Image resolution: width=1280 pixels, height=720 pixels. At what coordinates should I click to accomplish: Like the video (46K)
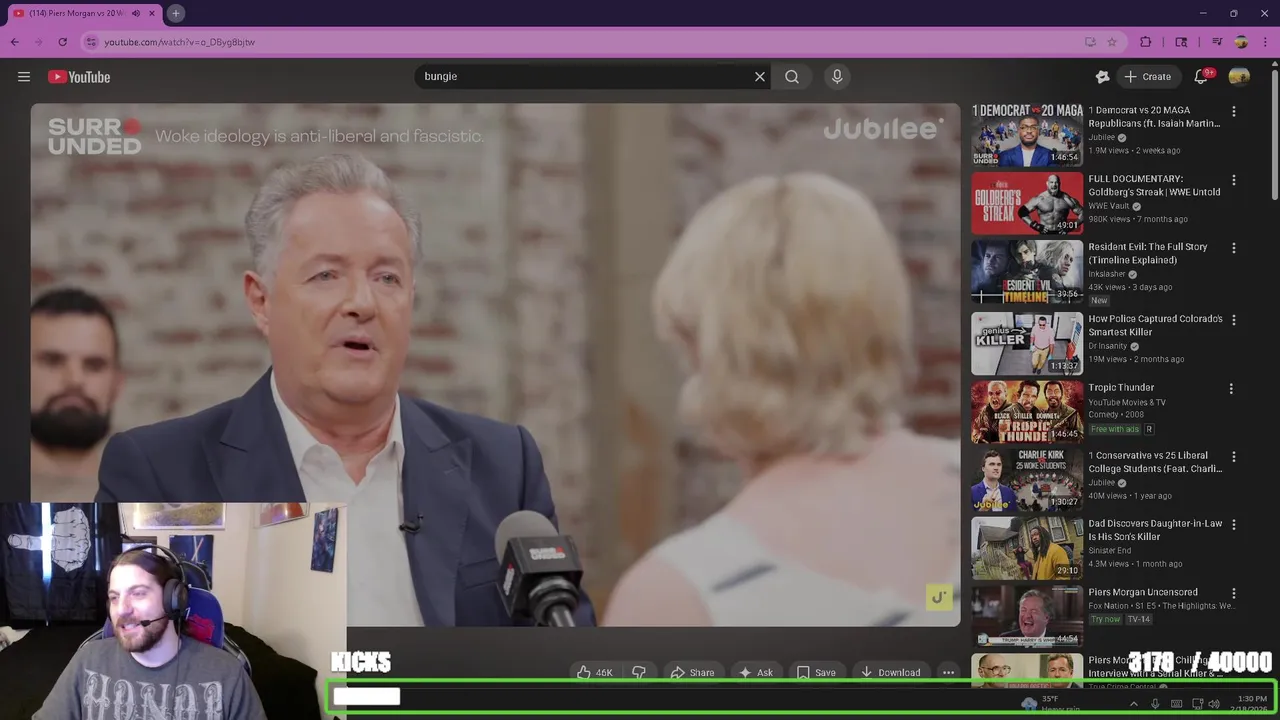coord(594,673)
